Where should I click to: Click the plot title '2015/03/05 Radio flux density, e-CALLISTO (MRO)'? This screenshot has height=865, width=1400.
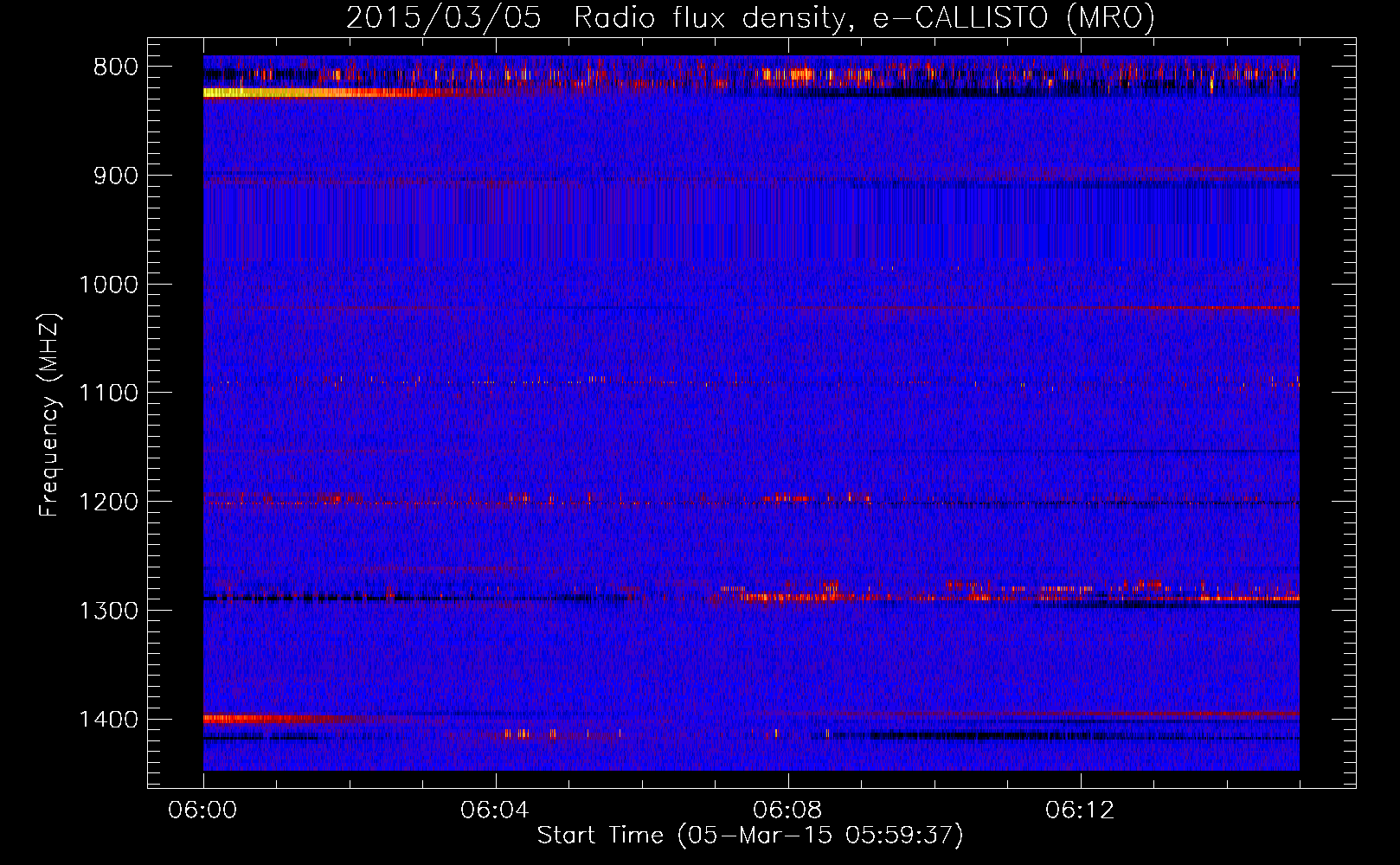click(x=750, y=17)
